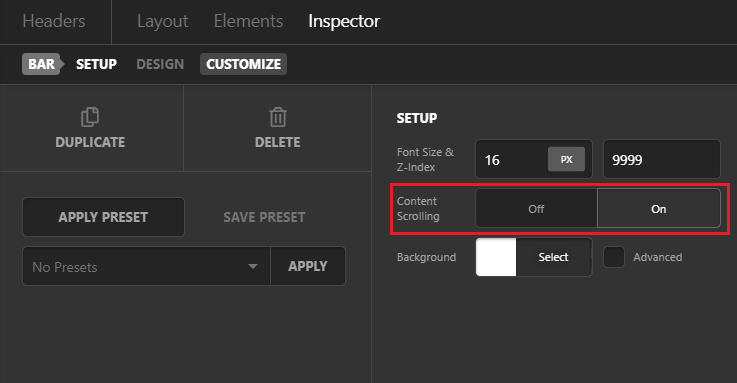Go to the DESIGN section

click(160, 64)
